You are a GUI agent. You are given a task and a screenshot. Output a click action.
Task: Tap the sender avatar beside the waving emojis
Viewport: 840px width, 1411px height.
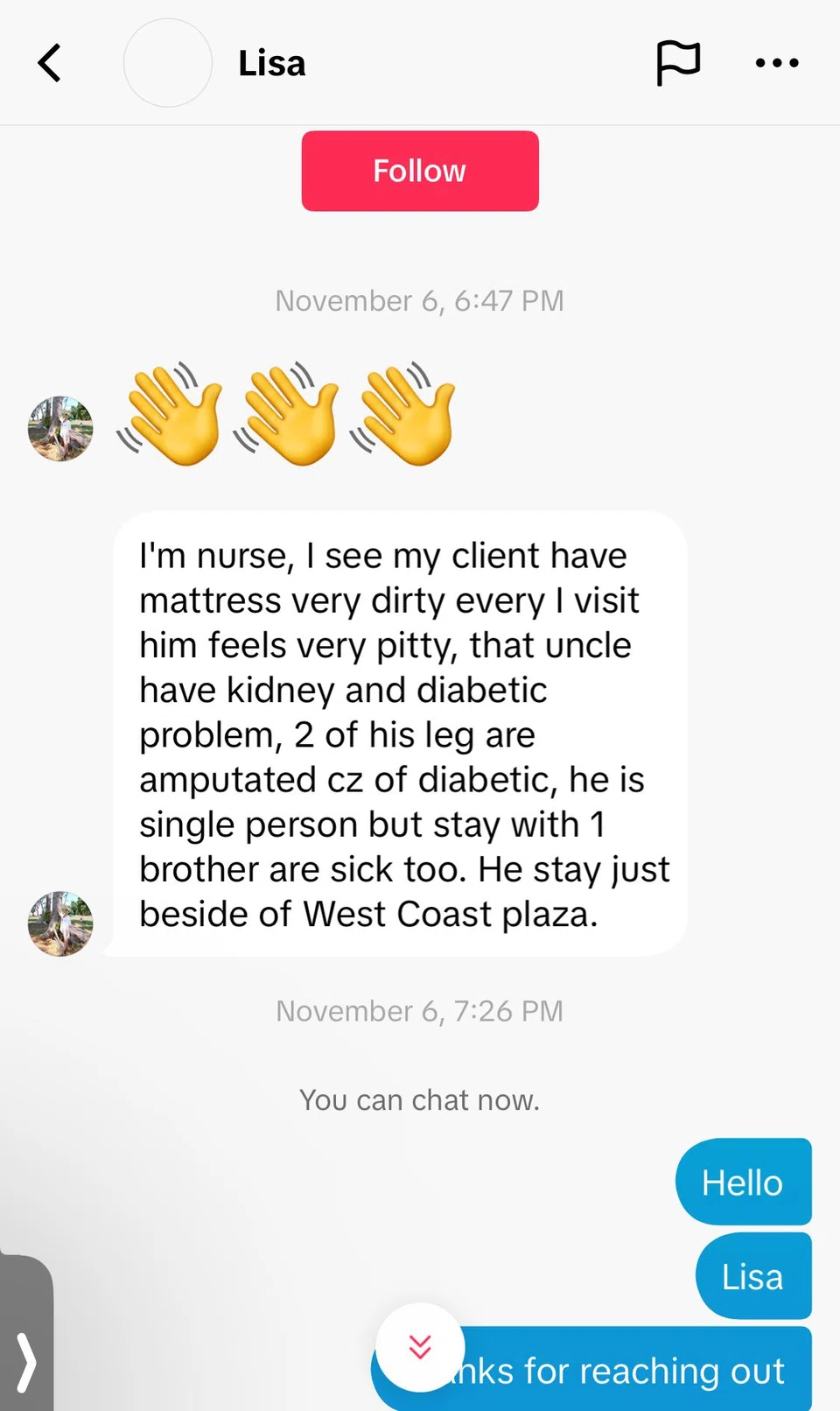[x=60, y=429]
